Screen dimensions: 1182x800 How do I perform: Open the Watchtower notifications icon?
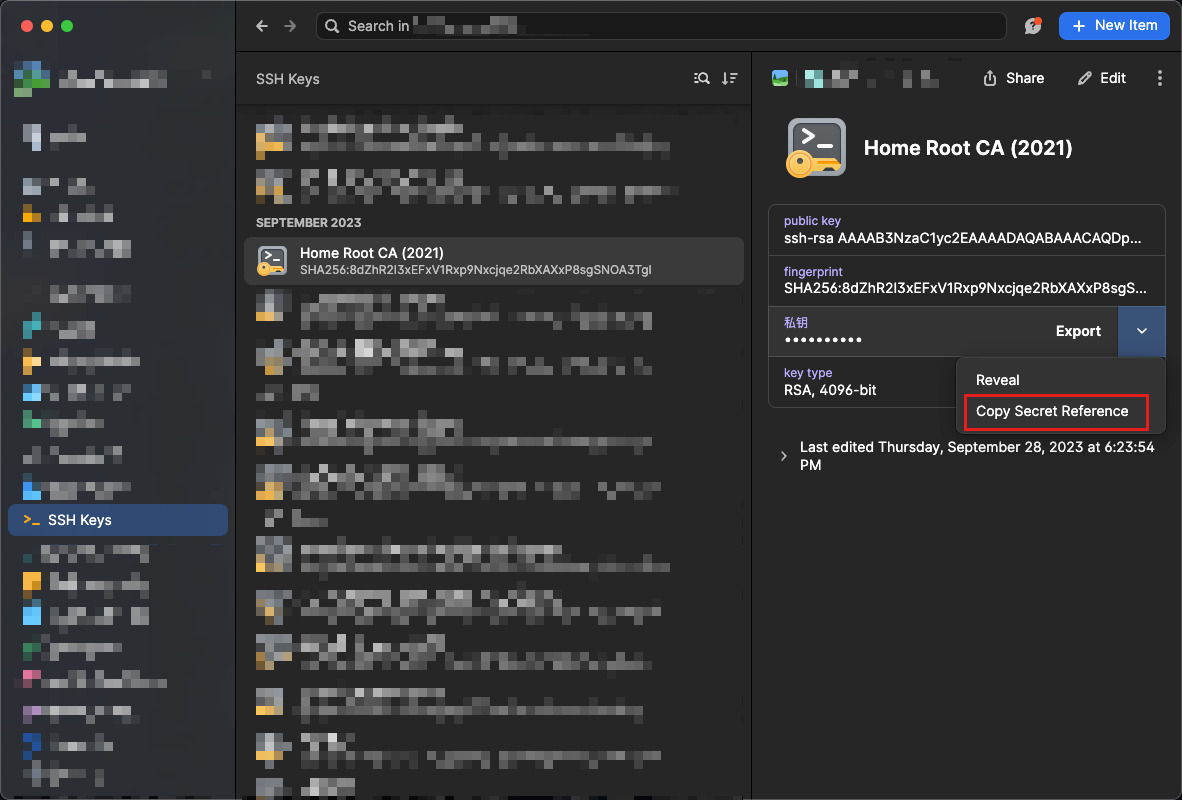pyautogui.click(x=1033, y=26)
